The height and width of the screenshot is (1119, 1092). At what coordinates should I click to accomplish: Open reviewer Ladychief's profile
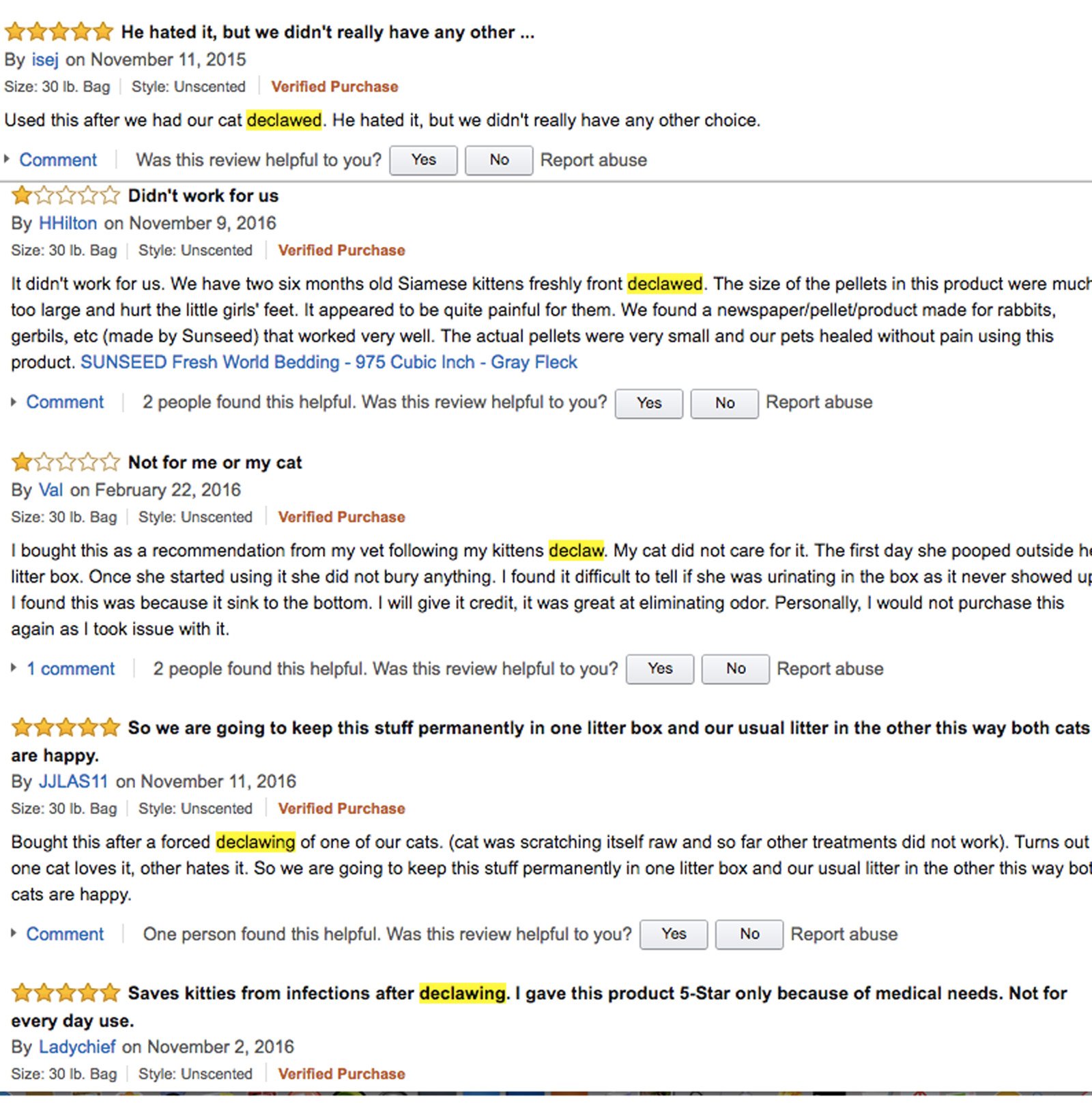(77, 1047)
